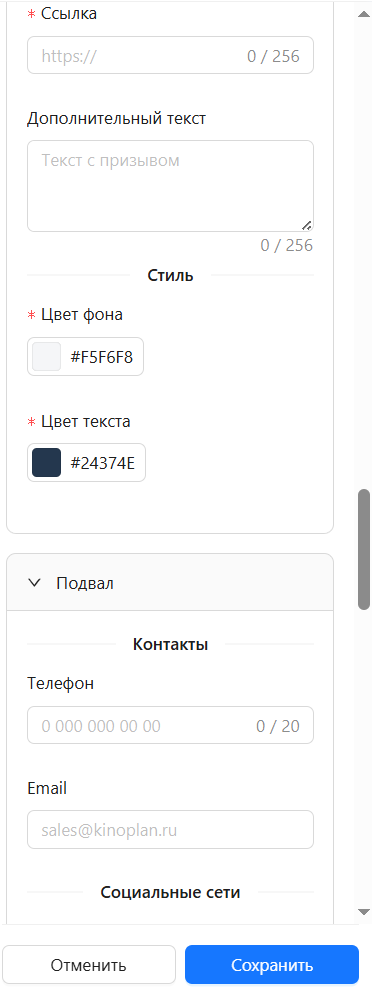Screen dimensions: 372x988
Task: Click the #24374E hex color value
Action: [x=103, y=464]
